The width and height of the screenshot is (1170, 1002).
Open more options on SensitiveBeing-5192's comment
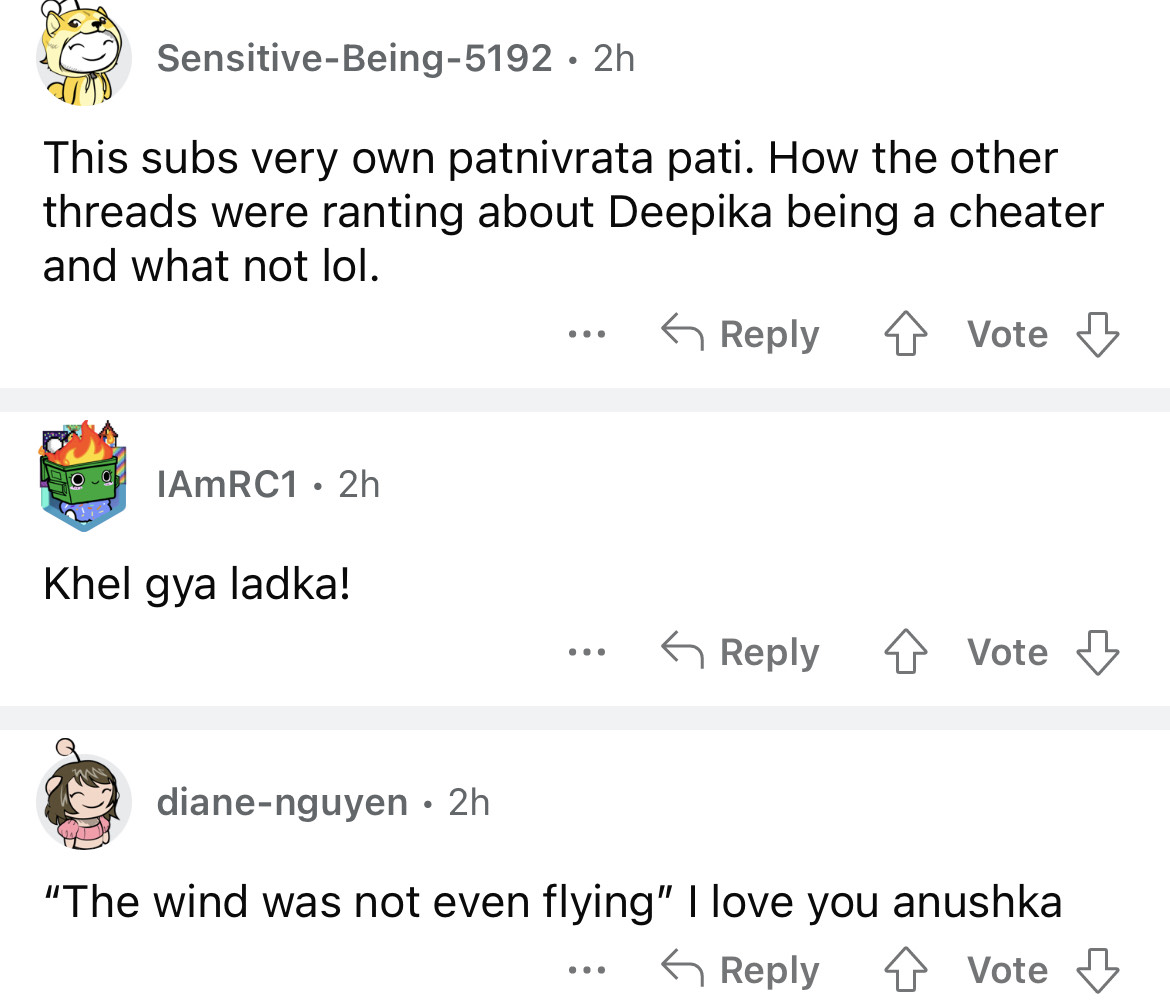pyautogui.click(x=580, y=335)
